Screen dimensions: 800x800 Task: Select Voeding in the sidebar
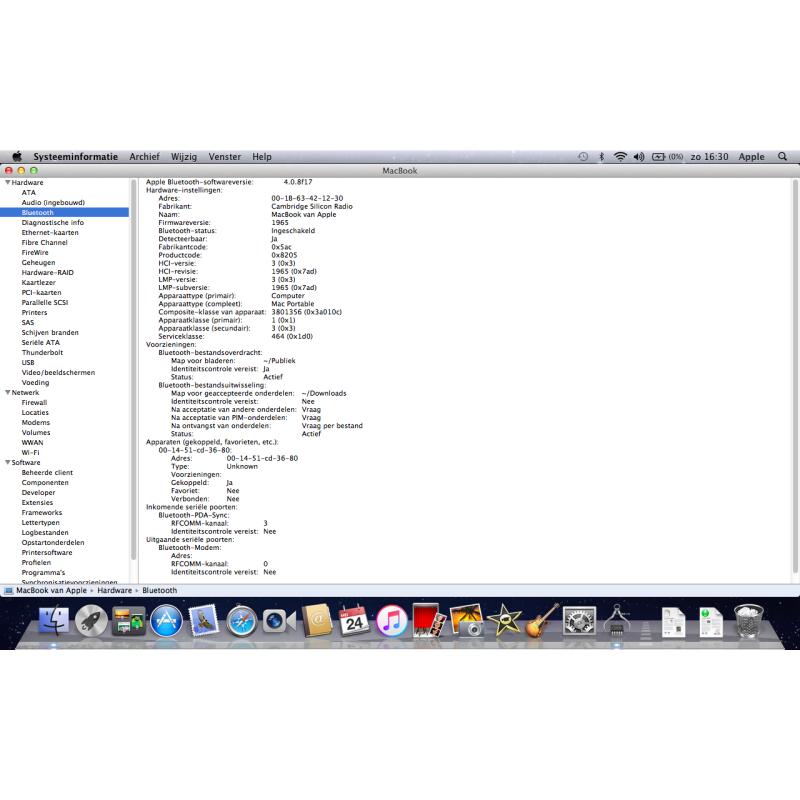click(35, 383)
